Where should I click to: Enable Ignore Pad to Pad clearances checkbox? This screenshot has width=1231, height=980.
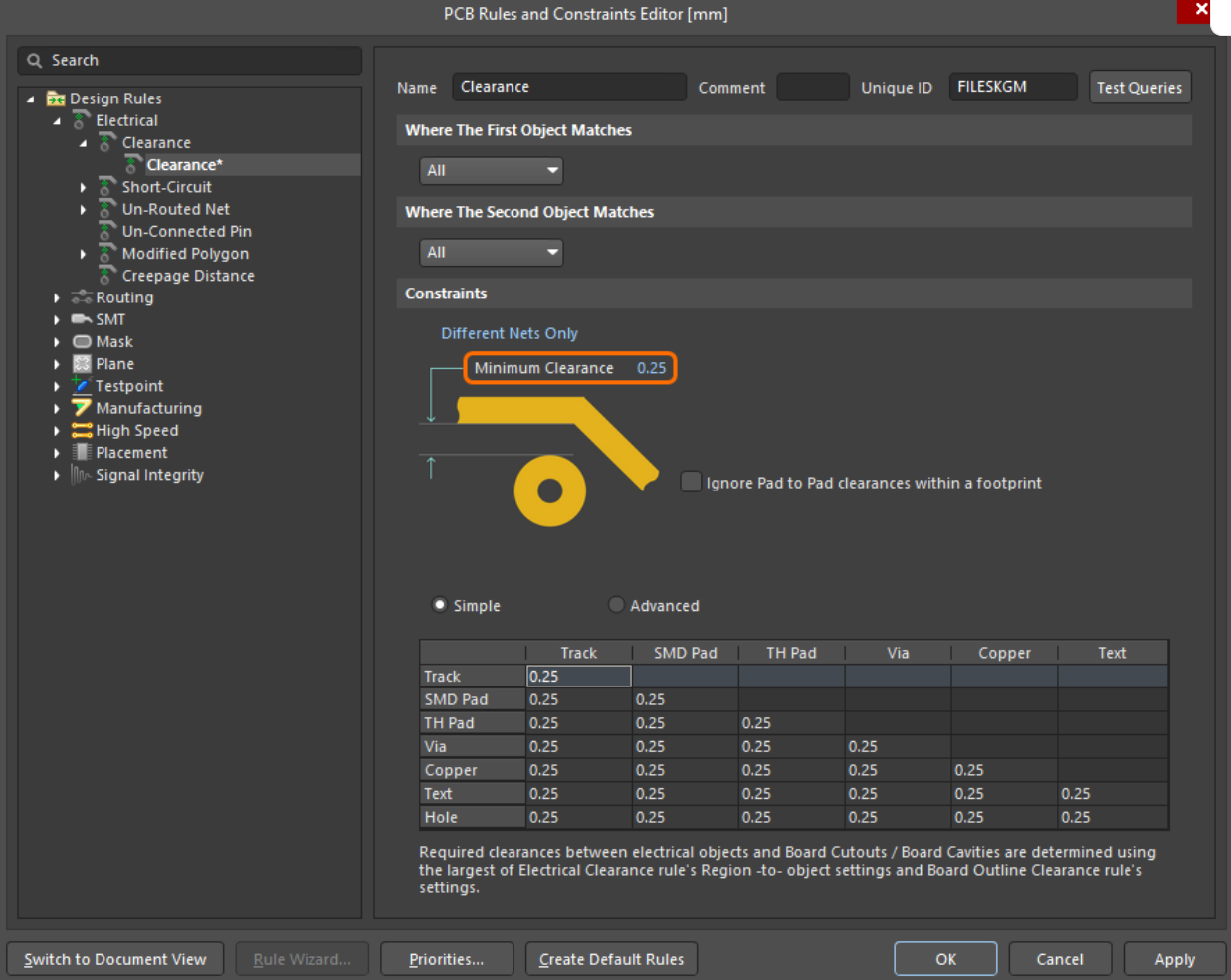691,482
